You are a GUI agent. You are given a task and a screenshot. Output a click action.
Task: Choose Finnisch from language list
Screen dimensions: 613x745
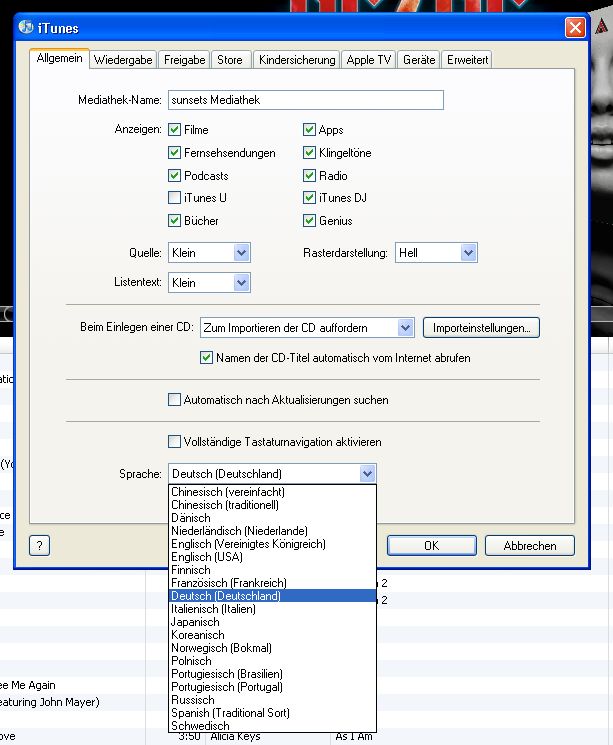(273, 570)
